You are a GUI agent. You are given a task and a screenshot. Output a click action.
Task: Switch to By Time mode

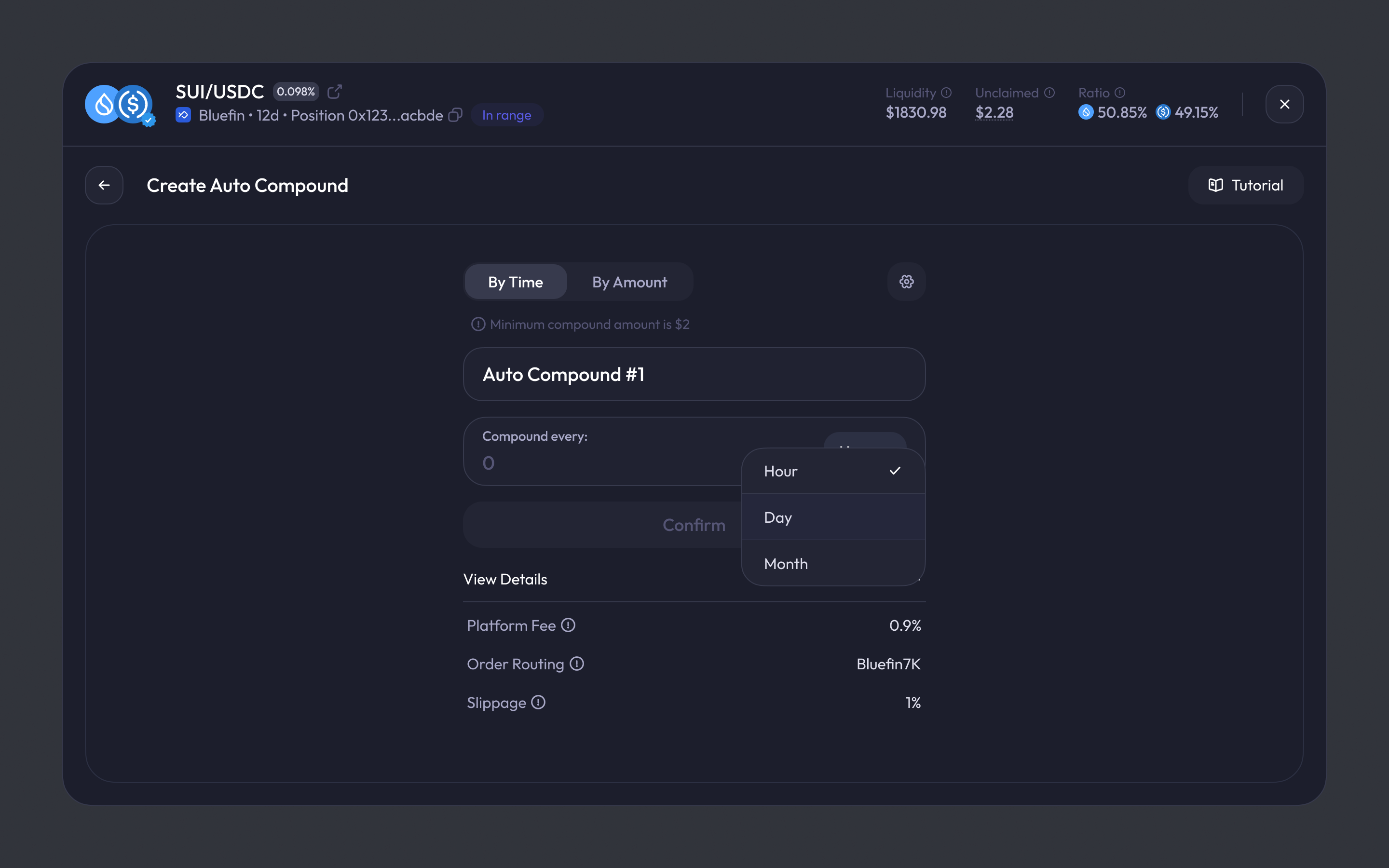[x=516, y=282]
